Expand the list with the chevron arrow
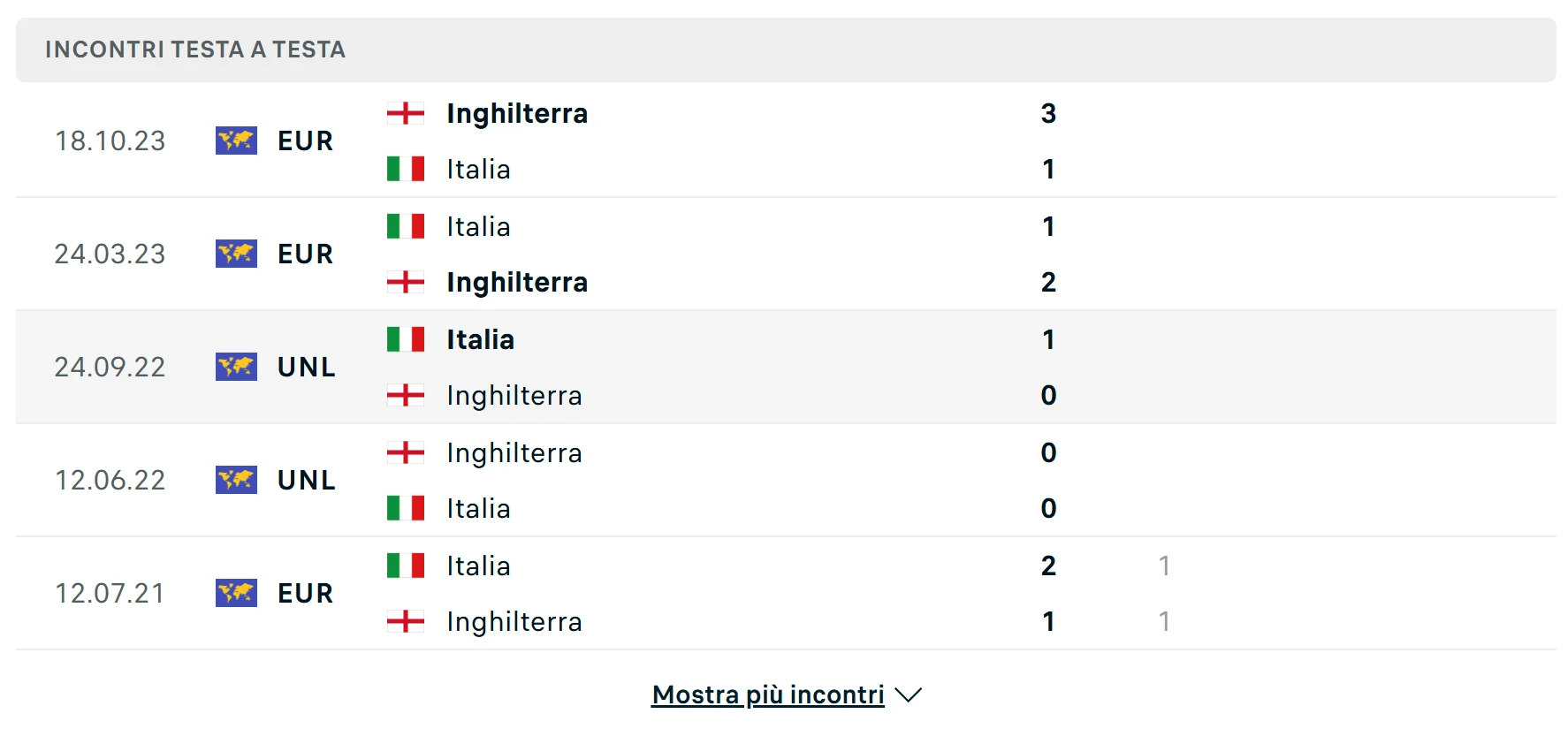 (908, 695)
